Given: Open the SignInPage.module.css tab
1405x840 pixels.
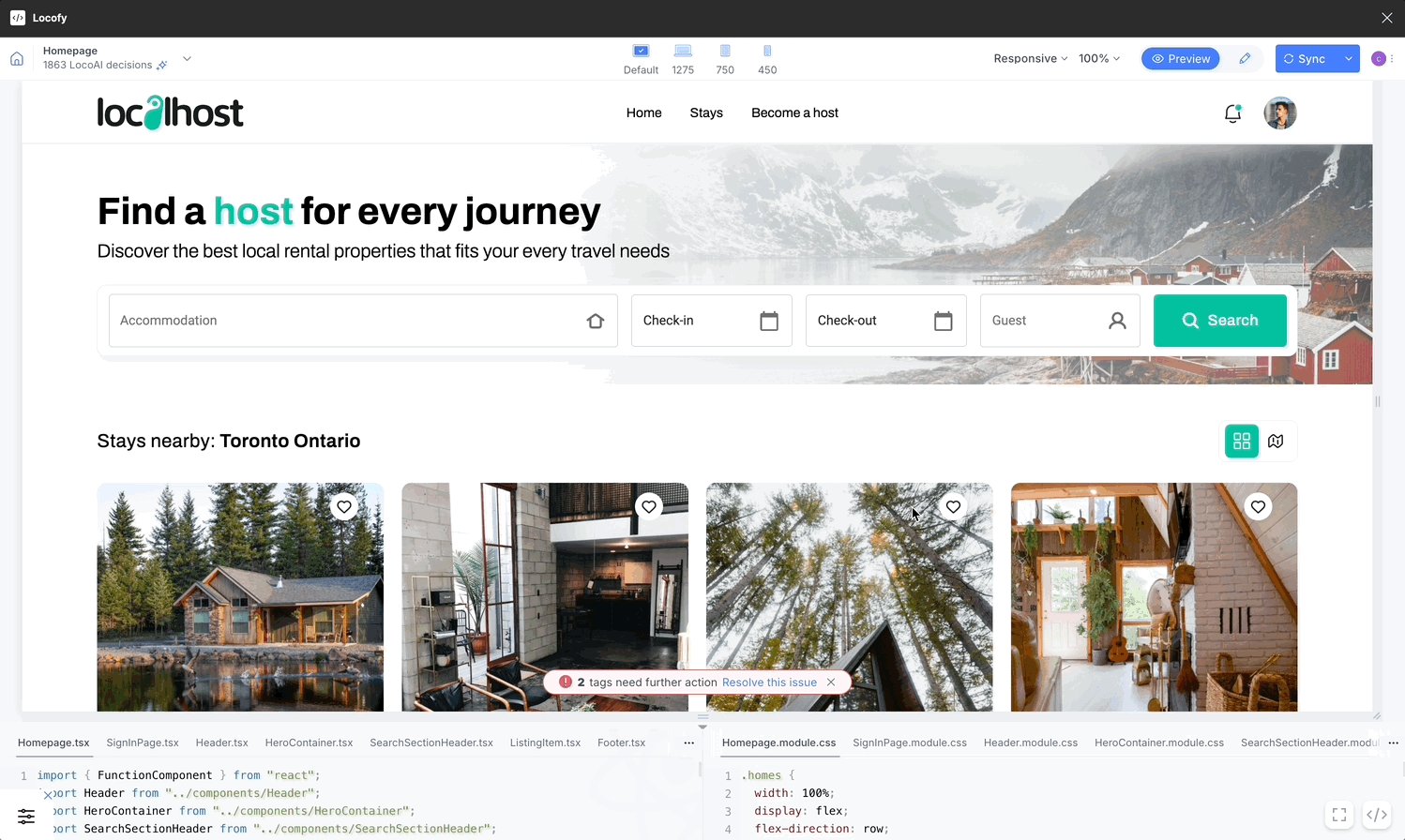Looking at the screenshot, I should coord(910,742).
